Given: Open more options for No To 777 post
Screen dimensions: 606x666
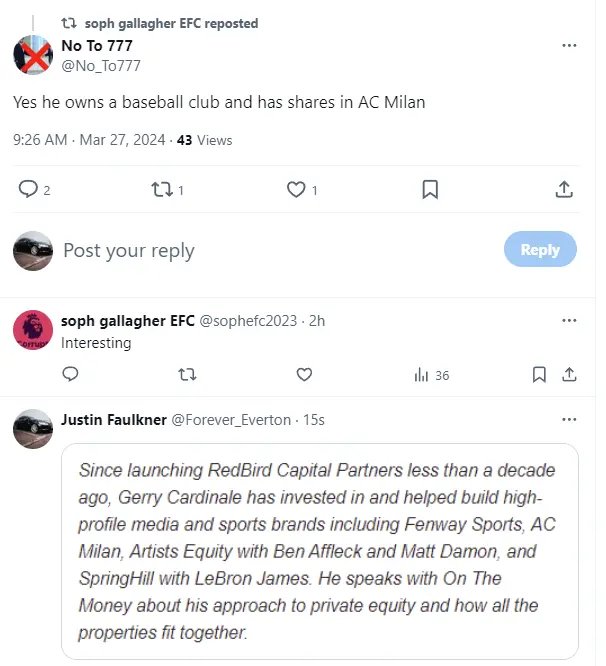Looking at the screenshot, I should point(569,46).
